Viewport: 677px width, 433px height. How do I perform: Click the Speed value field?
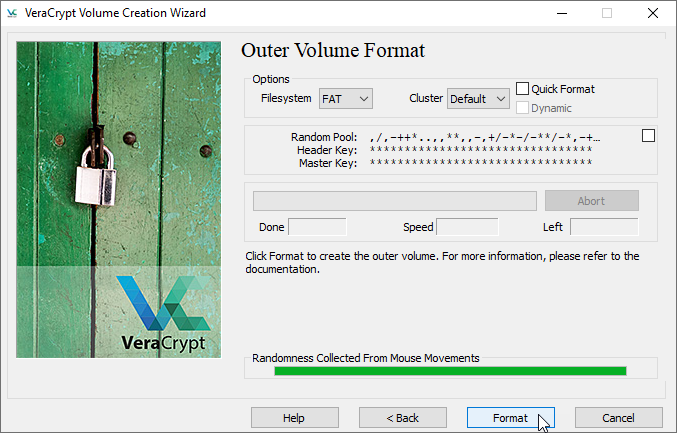pos(467,227)
